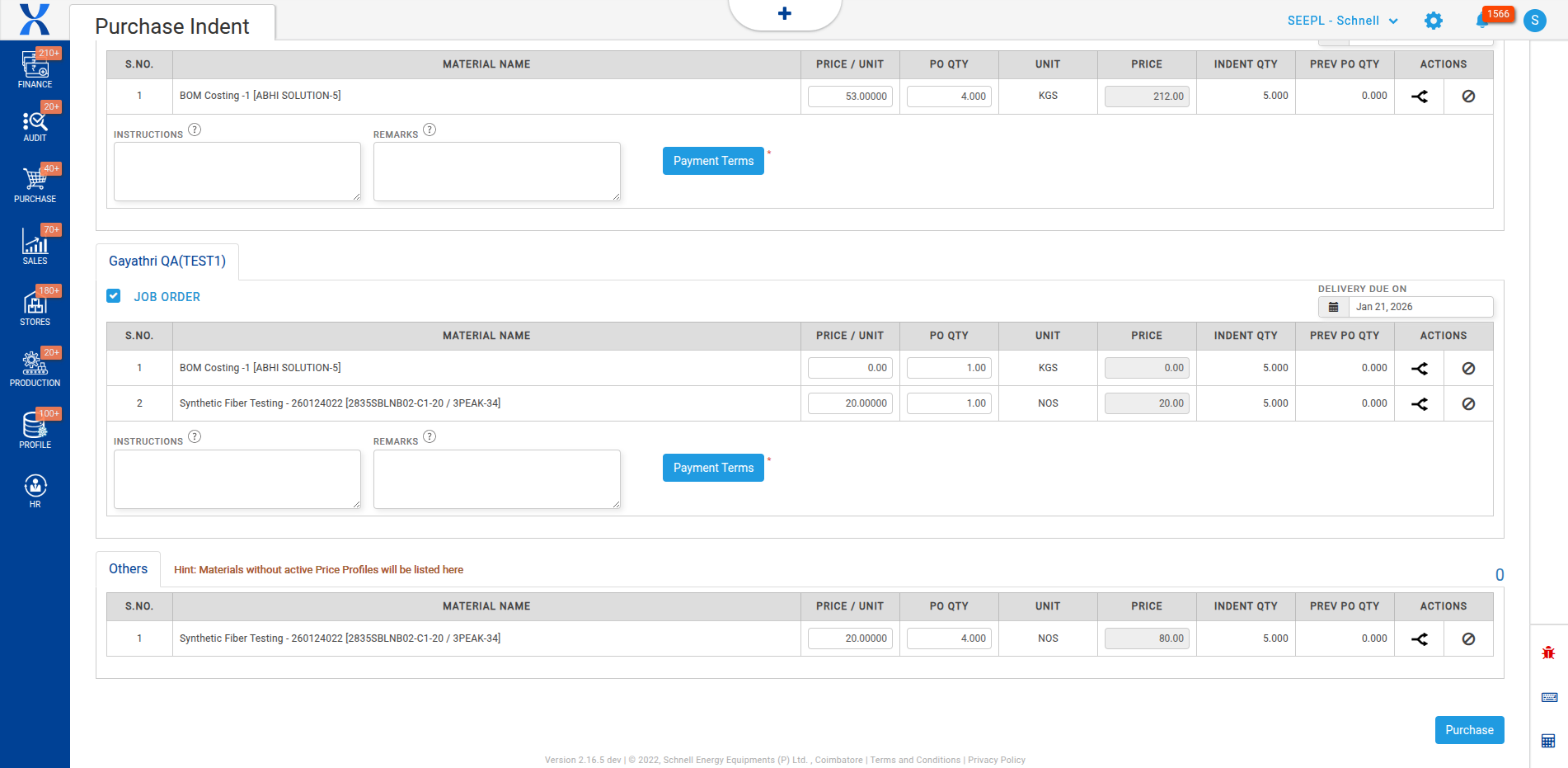Open the Production module icon
The height and width of the screenshot is (768, 1568).
pyautogui.click(x=35, y=368)
